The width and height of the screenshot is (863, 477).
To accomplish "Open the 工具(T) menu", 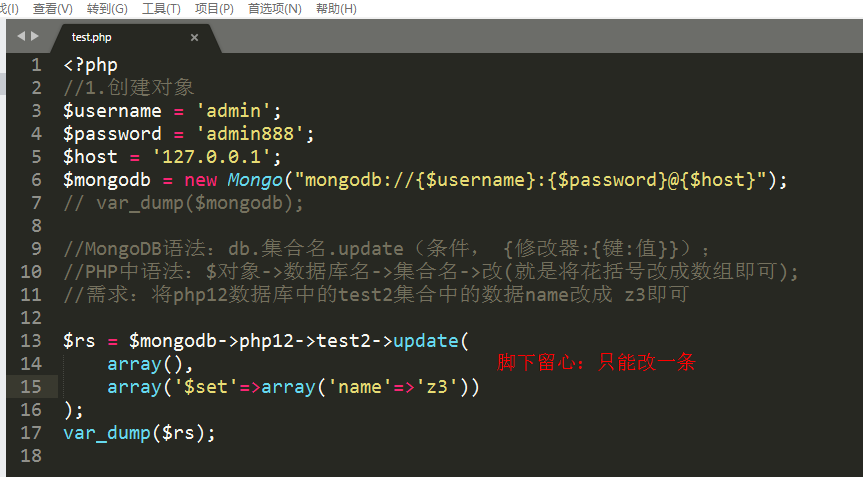I will pyautogui.click(x=161, y=8).
